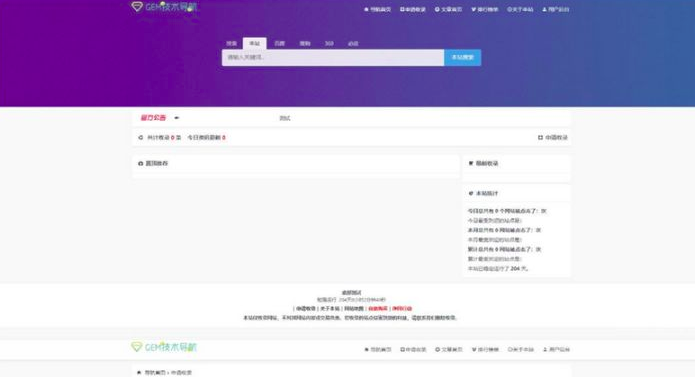The width and height of the screenshot is (695, 377).
Task: Open 排行榜单 in the purple header
Action: [485, 9]
